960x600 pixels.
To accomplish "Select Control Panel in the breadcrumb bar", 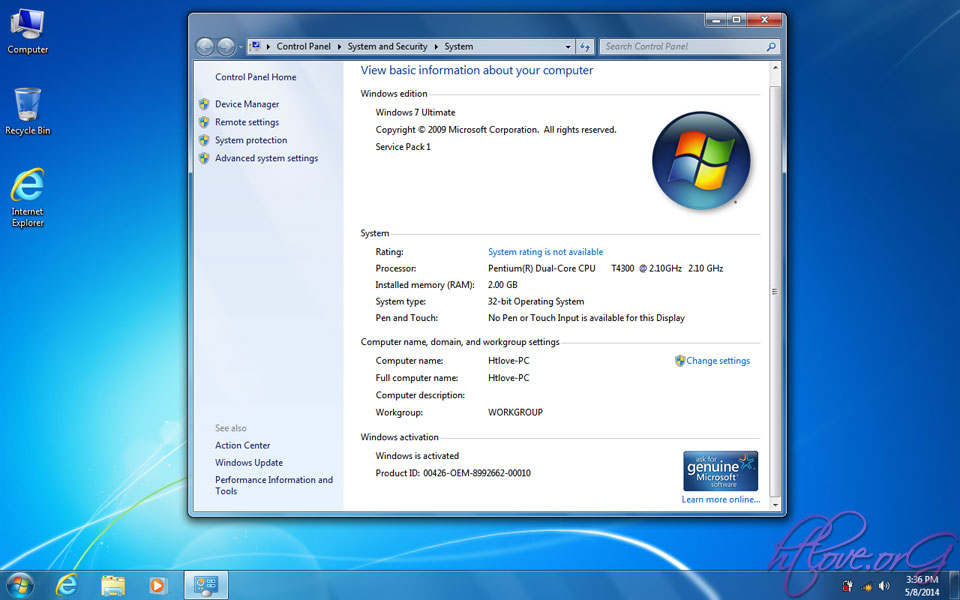I will click(x=303, y=46).
